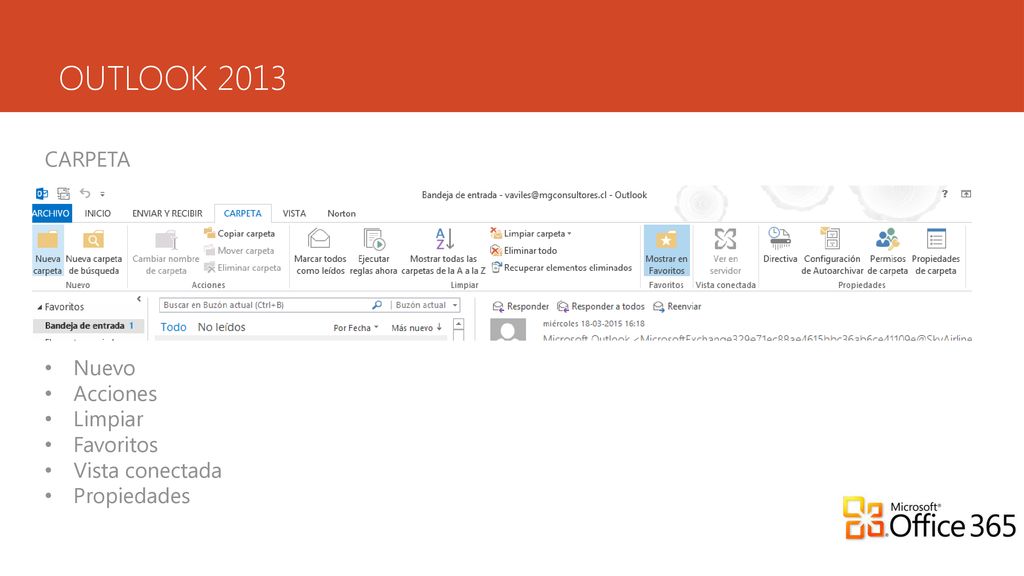Viewport: 1024px width, 576px height.
Task: Select the CARPETA tab
Action: pyautogui.click(x=242, y=213)
